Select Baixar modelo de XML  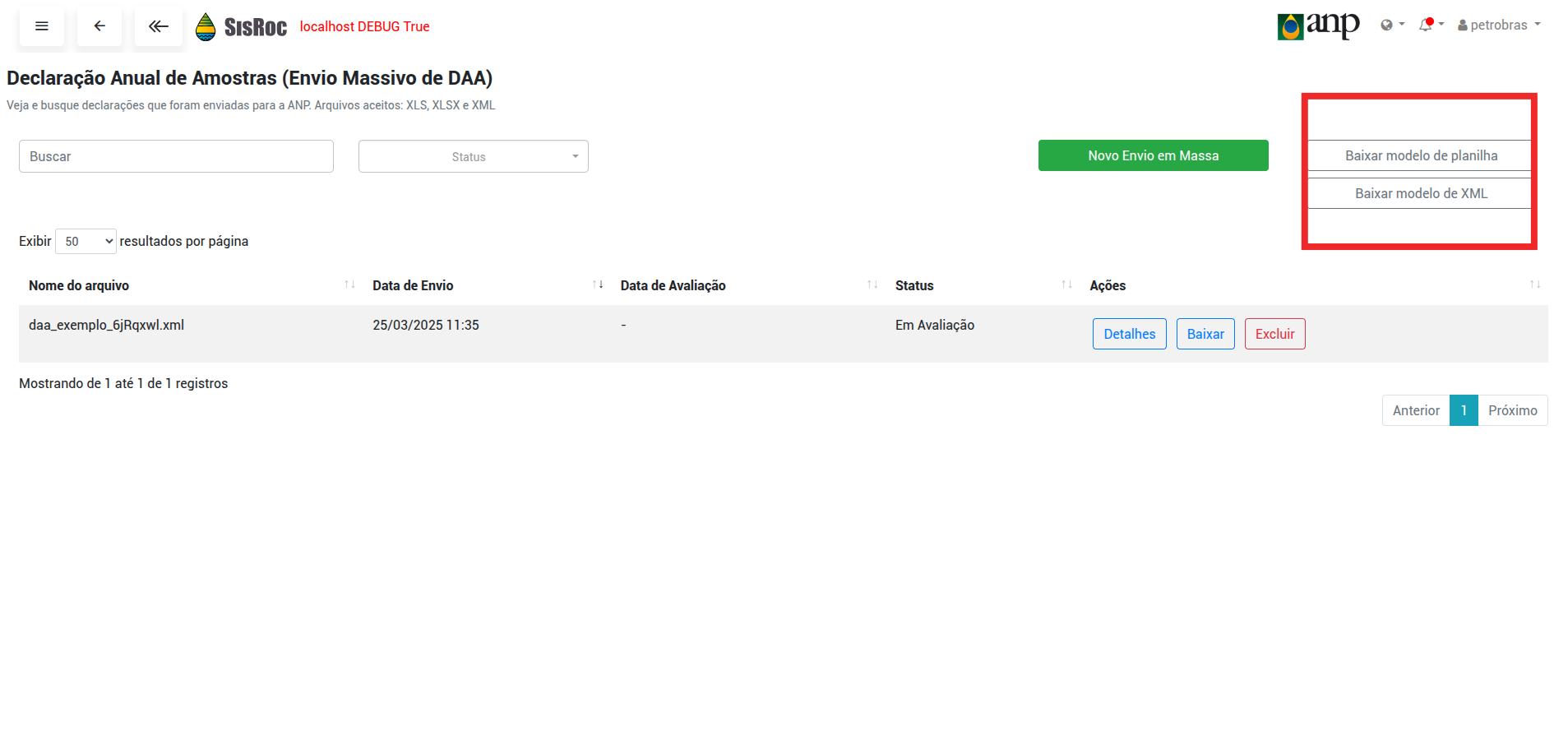point(1420,193)
